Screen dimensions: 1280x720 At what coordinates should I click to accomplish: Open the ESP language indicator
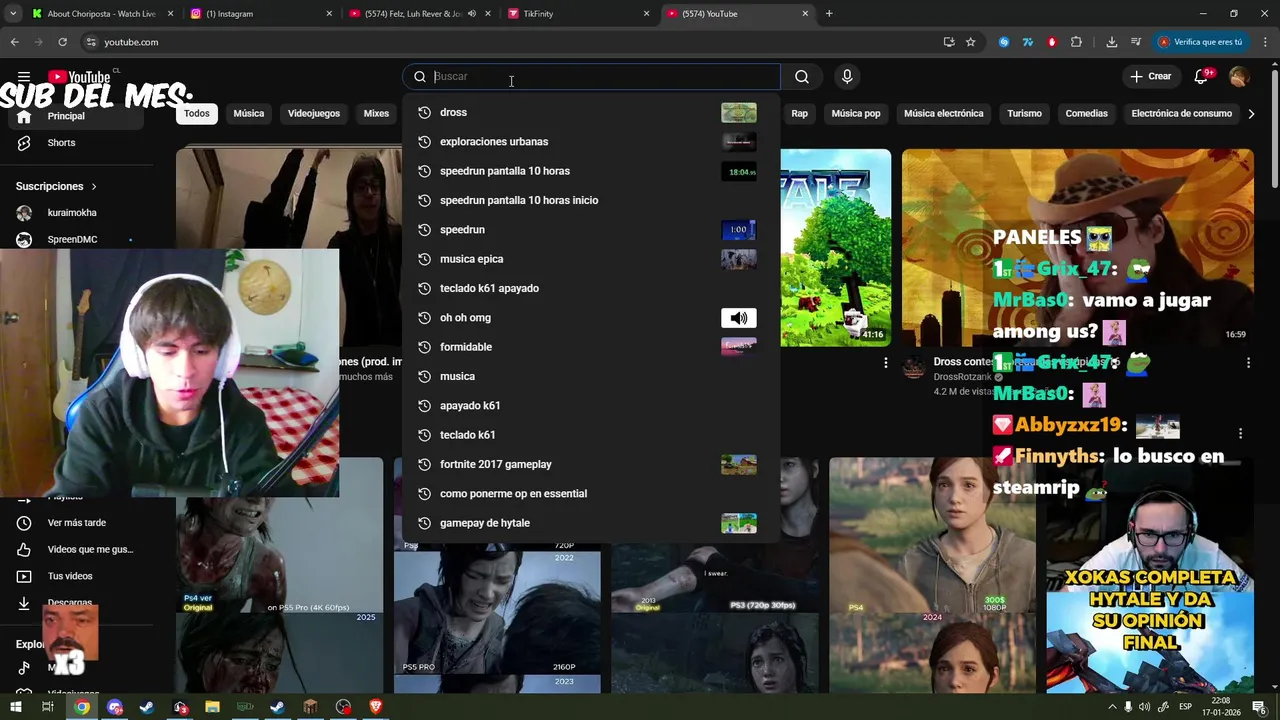(1185, 707)
